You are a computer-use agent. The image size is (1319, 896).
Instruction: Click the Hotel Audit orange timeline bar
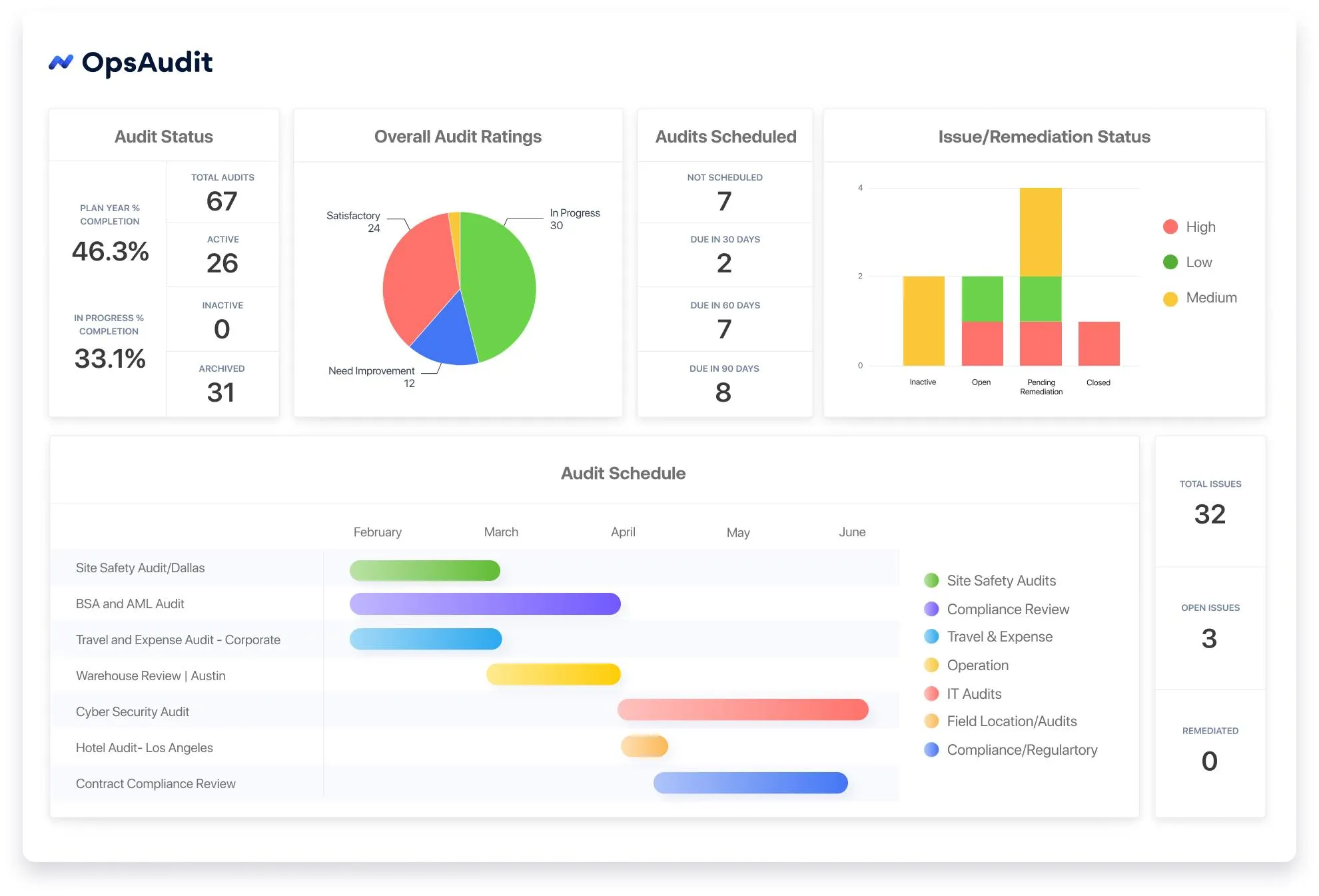(x=644, y=745)
